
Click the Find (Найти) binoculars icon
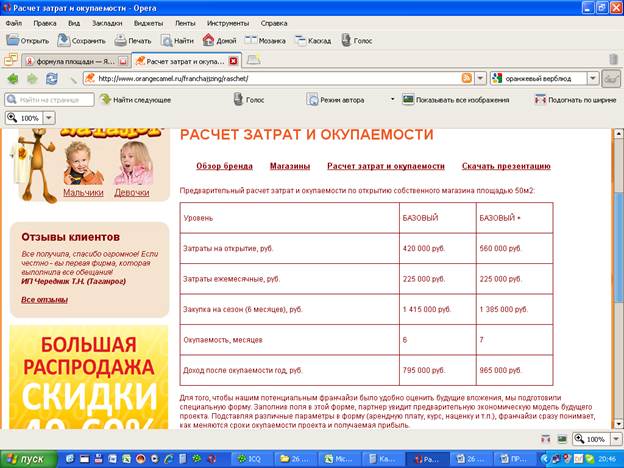[x=164, y=41]
